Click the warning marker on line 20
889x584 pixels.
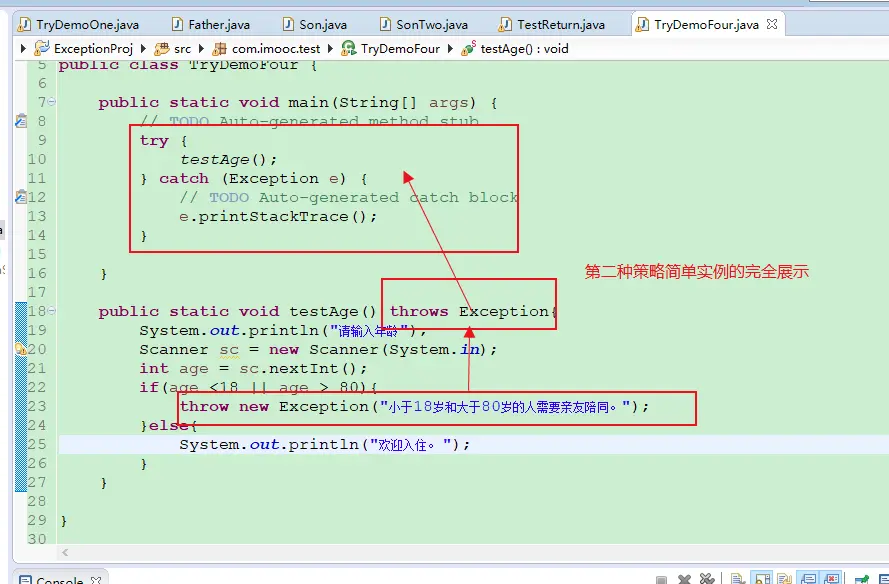pyautogui.click(x=20, y=350)
